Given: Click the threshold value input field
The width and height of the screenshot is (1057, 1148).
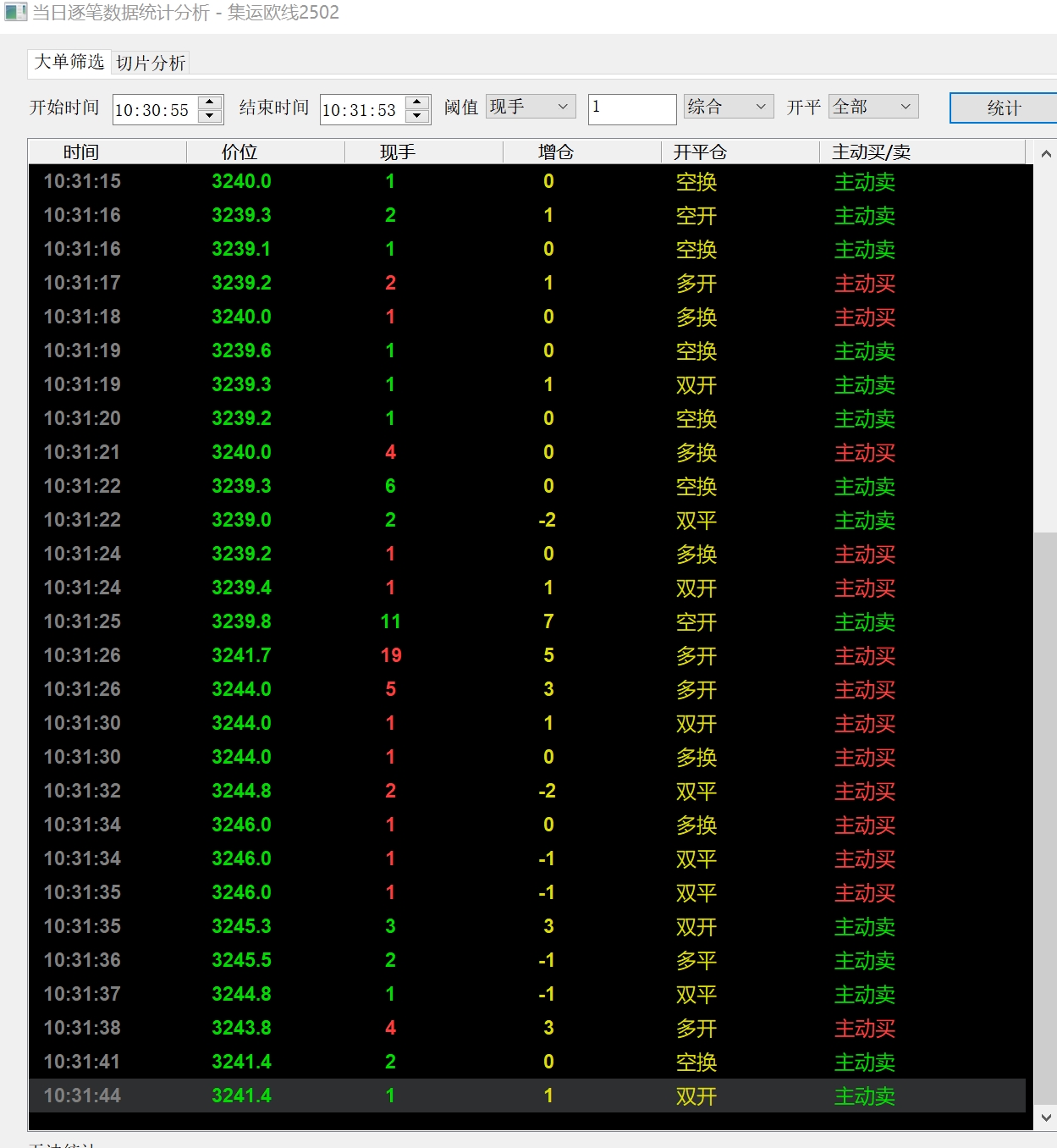Looking at the screenshot, I should 632,109.
